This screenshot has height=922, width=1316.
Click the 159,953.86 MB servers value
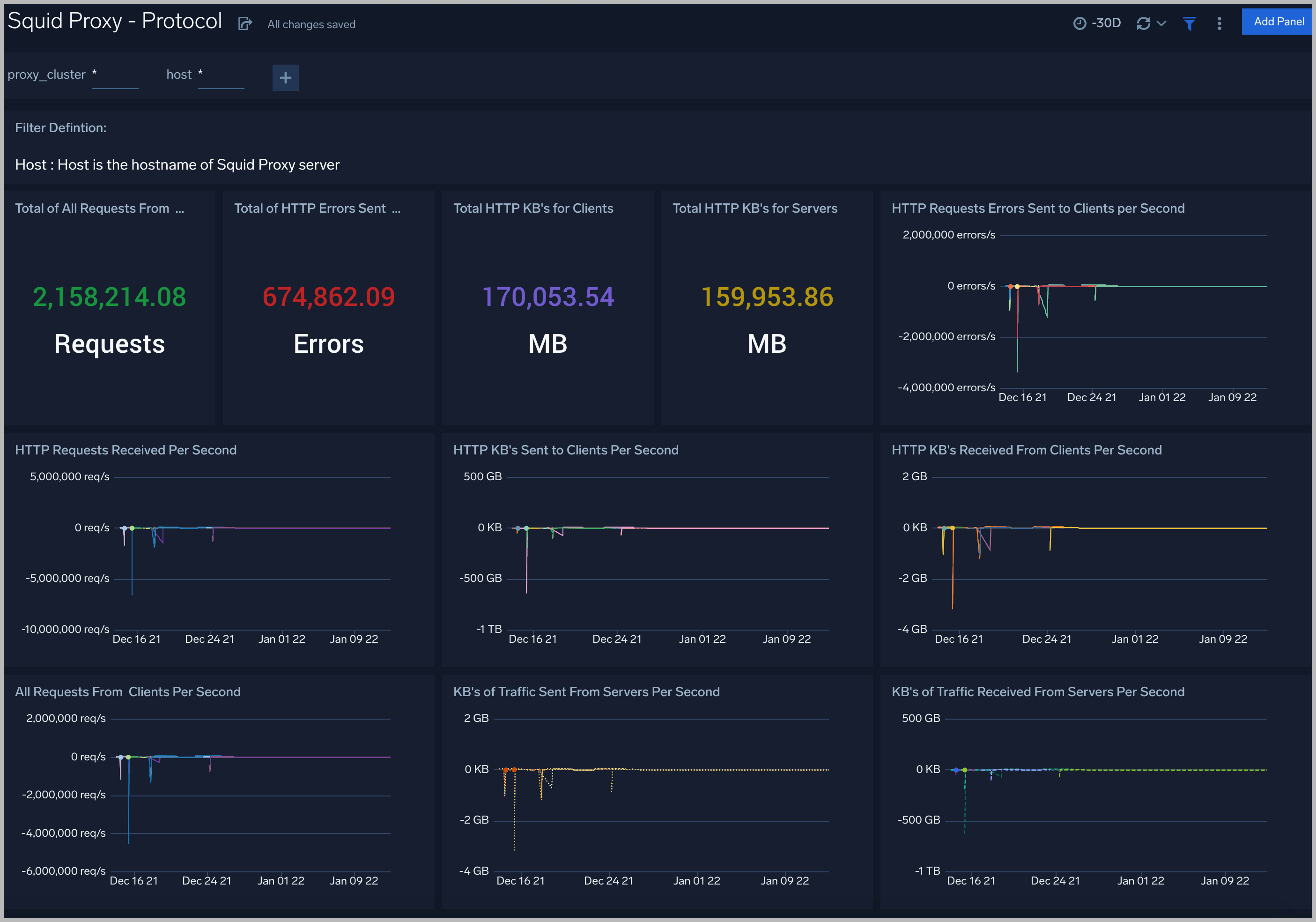coord(767,297)
